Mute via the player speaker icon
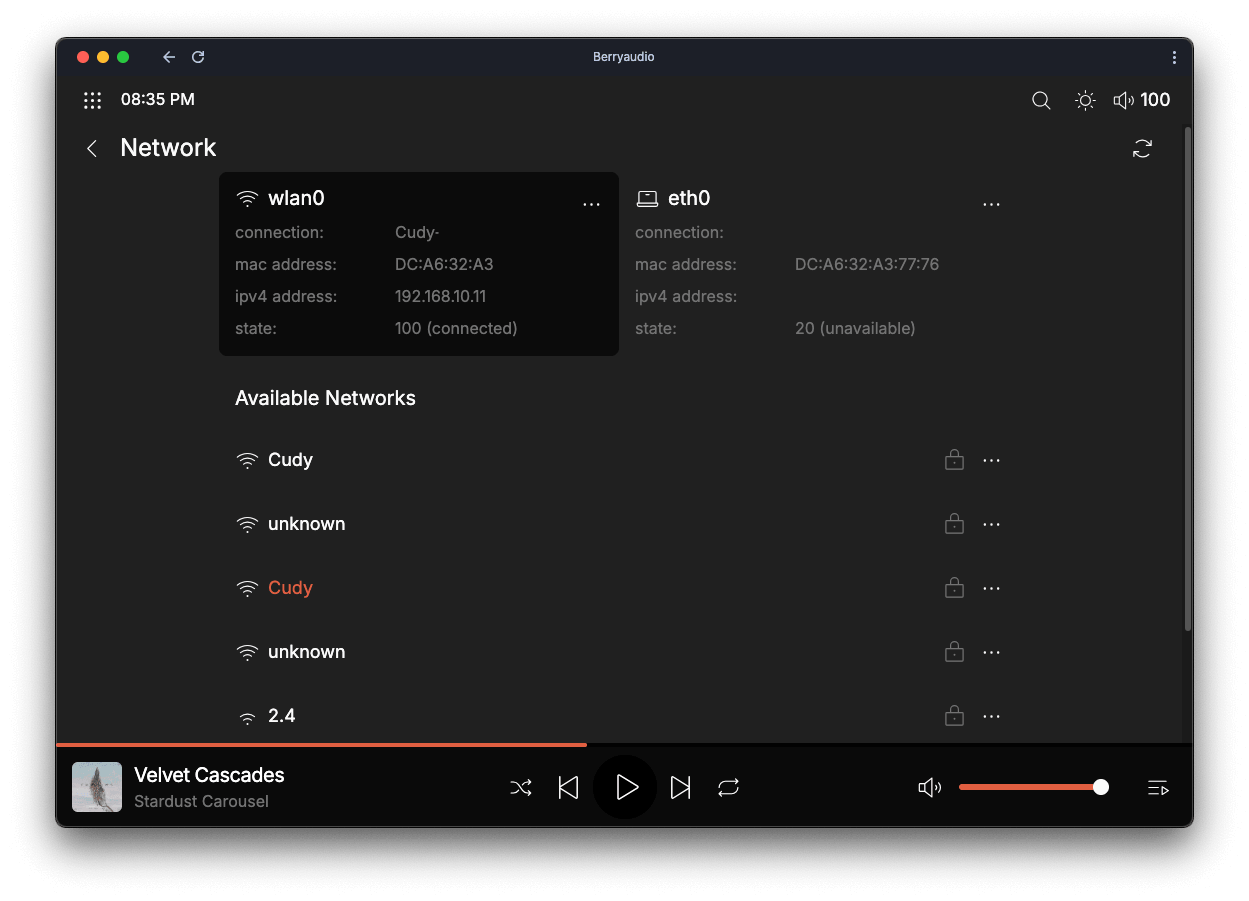This screenshot has height=901, width=1249. [x=929, y=788]
